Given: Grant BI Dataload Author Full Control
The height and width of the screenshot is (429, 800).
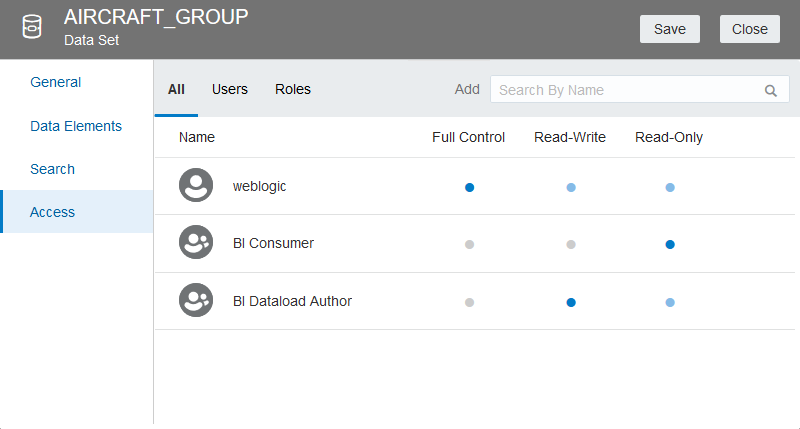Looking at the screenshot, I should (469, 302).
